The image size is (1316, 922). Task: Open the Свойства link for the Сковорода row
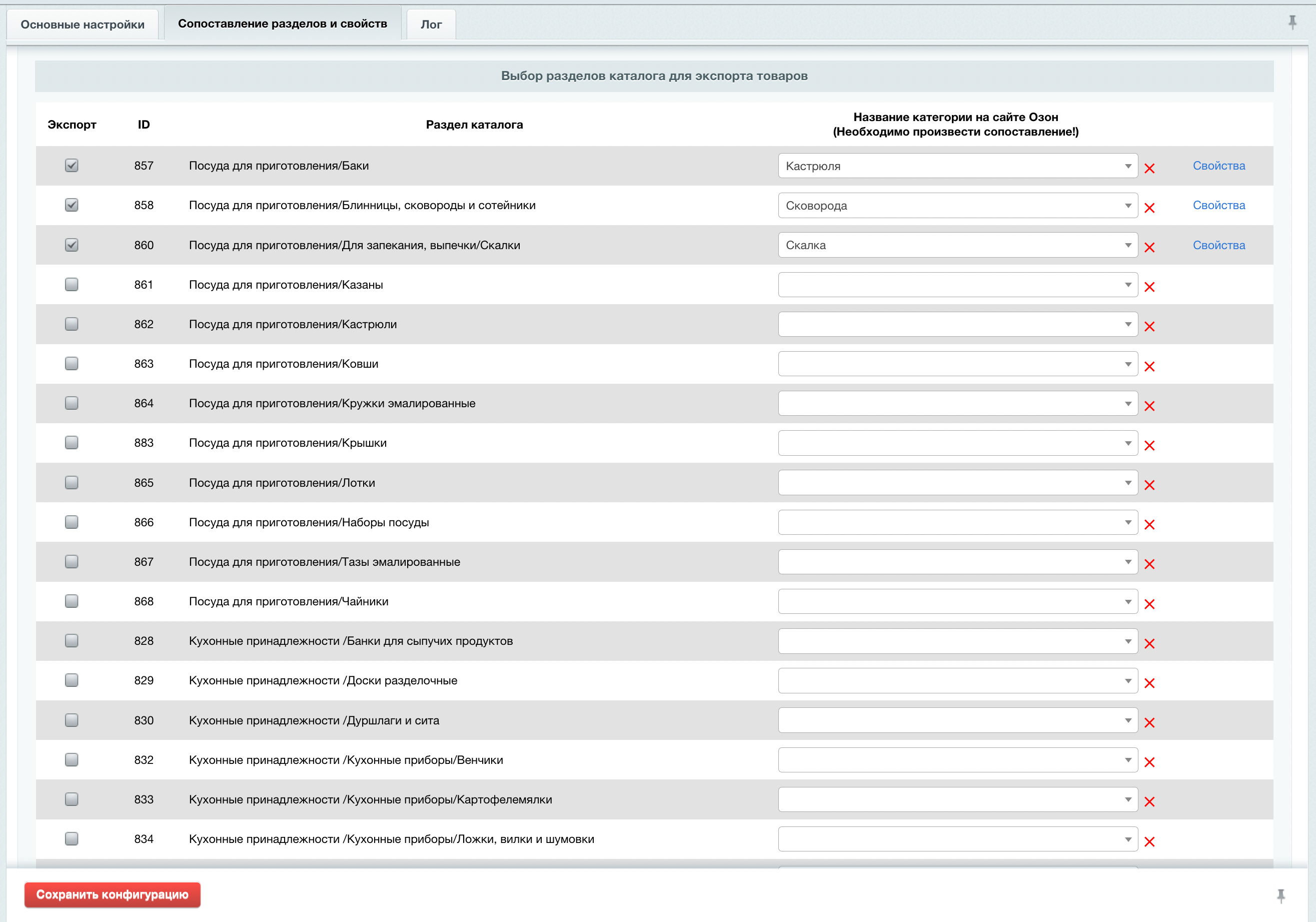[x=1218, y=205]
